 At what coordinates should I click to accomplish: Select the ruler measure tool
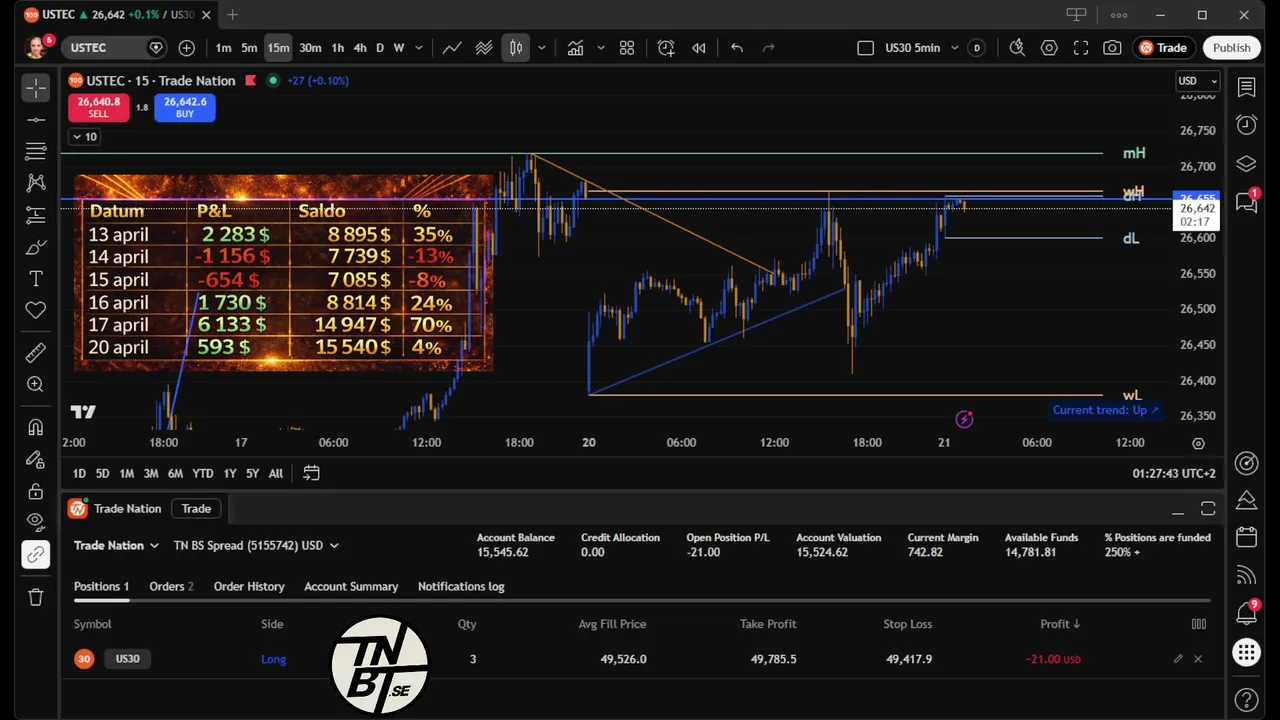click(36, 352)
